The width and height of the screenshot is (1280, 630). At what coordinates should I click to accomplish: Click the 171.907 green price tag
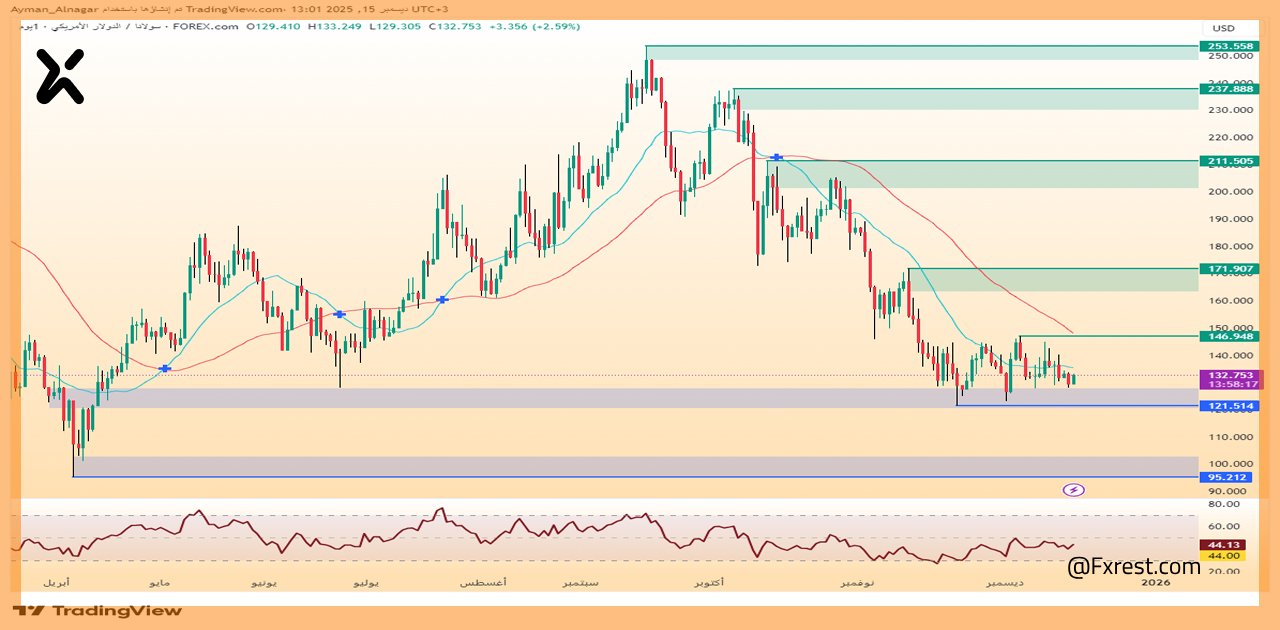[1230, 270]
